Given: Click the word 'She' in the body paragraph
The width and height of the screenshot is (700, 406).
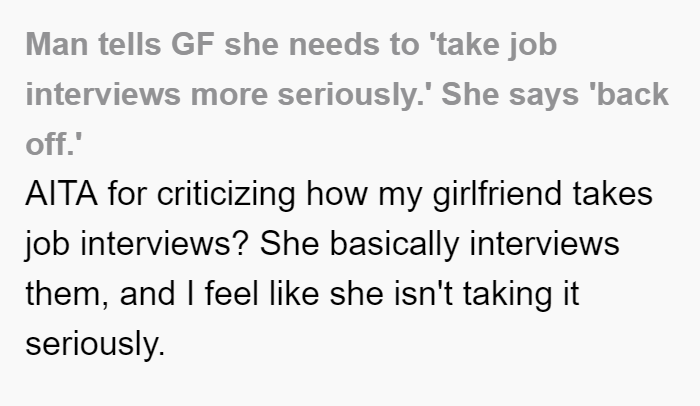Looking at the screenshot, I should 289,244.
